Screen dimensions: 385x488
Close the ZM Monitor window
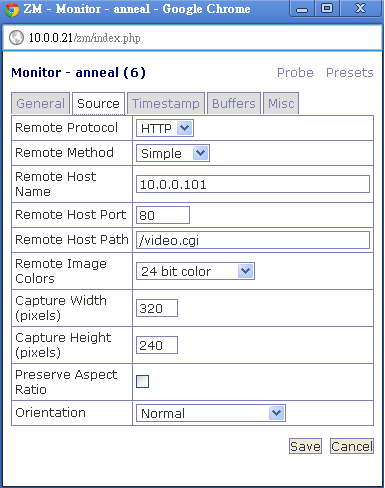point(360,9)
